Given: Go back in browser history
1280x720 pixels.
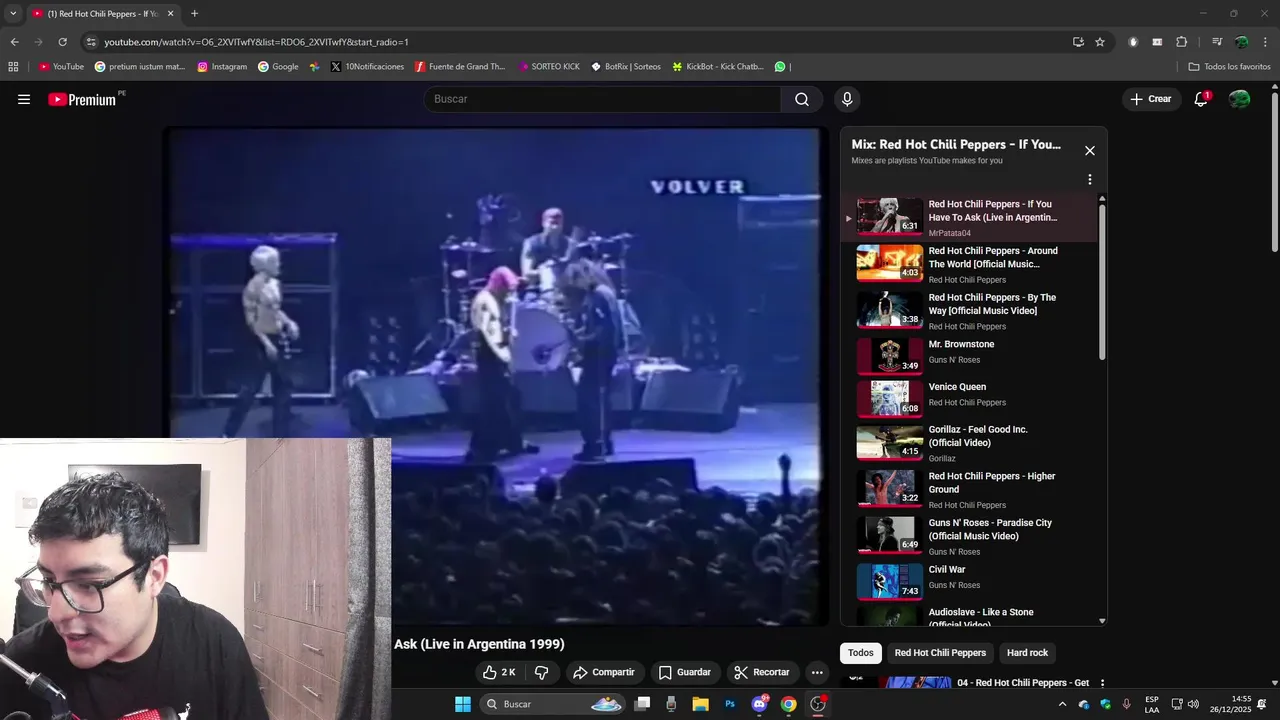Looking at the screenshot, I should coord(14,42).
